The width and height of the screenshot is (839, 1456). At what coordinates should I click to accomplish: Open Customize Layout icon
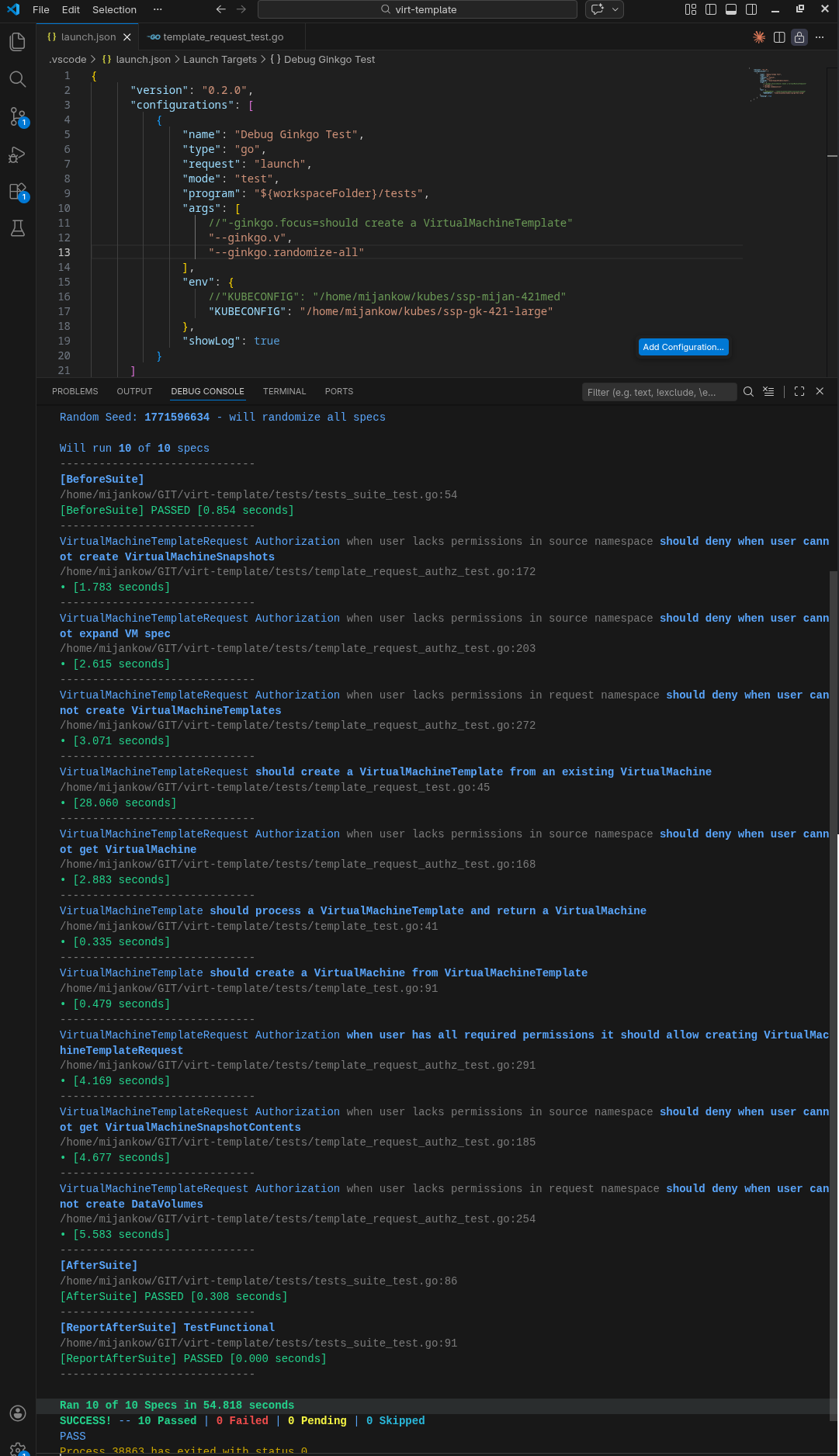click(691, 9)
